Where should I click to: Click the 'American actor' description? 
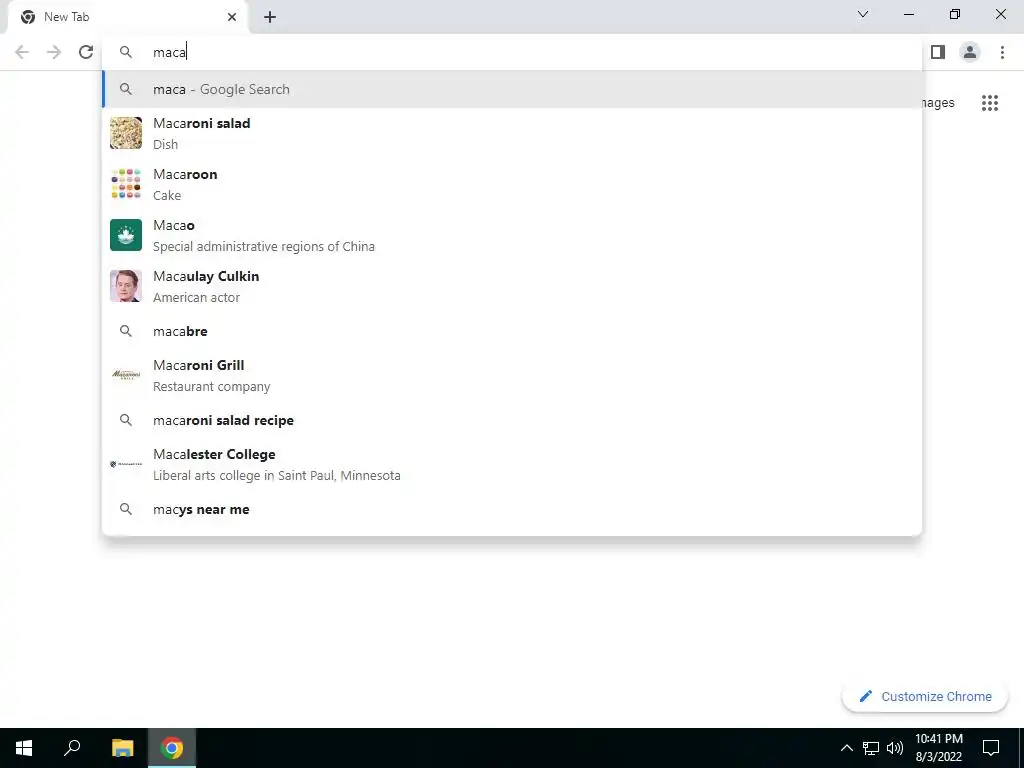197,298
